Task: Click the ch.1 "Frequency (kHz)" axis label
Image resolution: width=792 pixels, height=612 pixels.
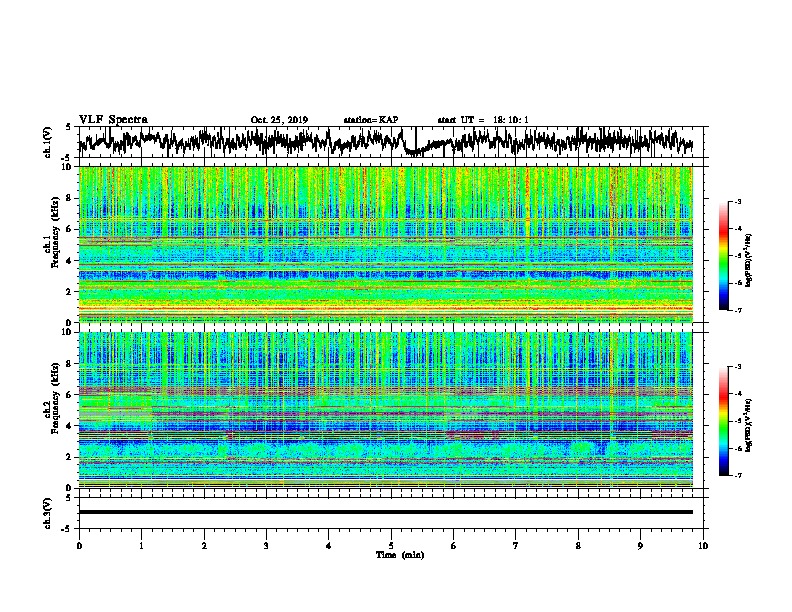Action: point(56,232)
